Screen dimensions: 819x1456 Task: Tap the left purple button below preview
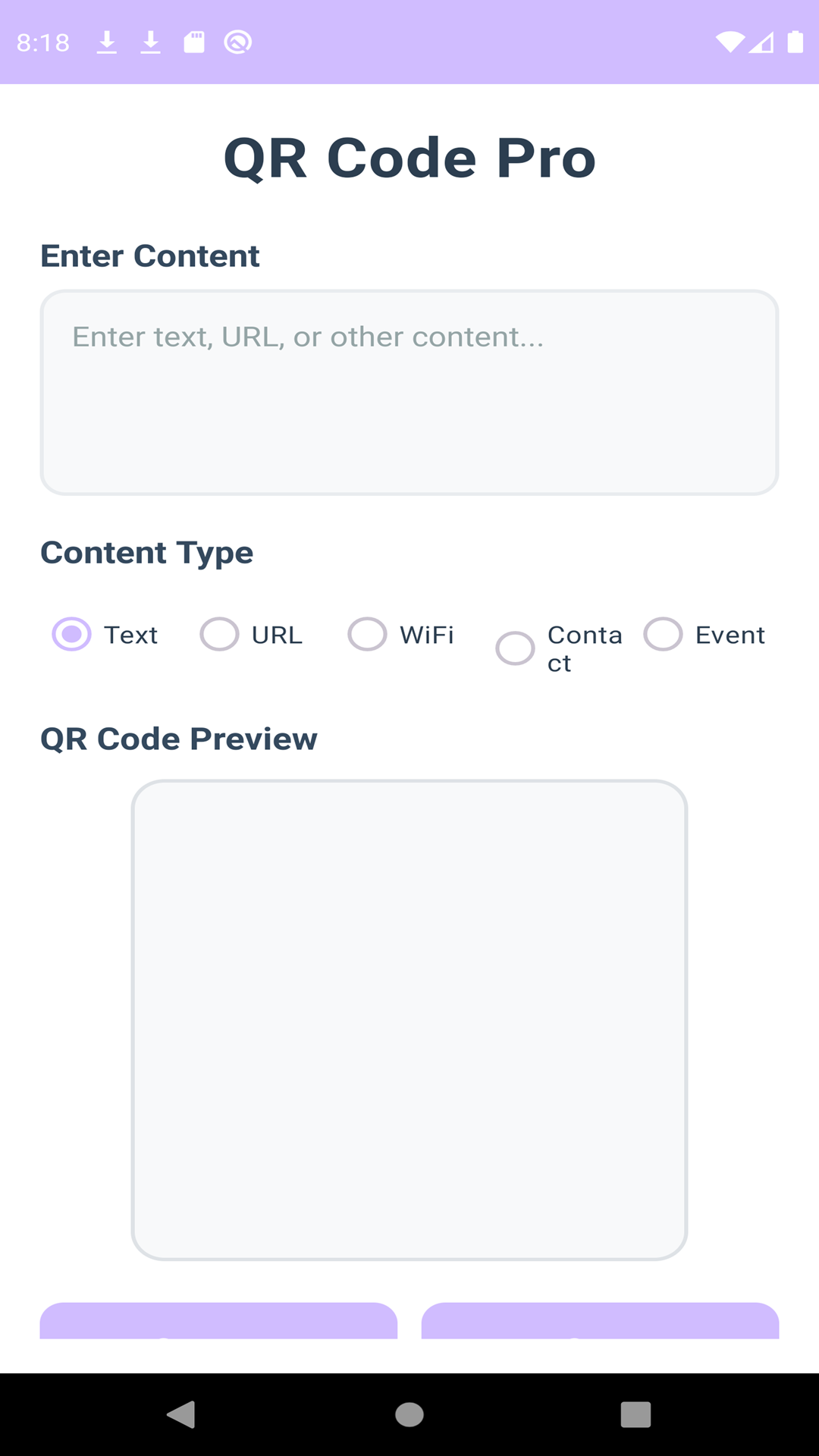click(218, 1321)
